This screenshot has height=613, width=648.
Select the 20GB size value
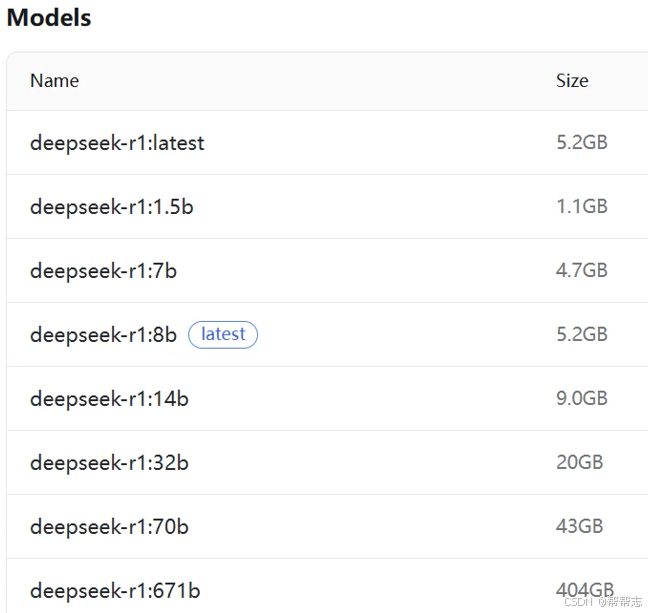click(579, 462)
